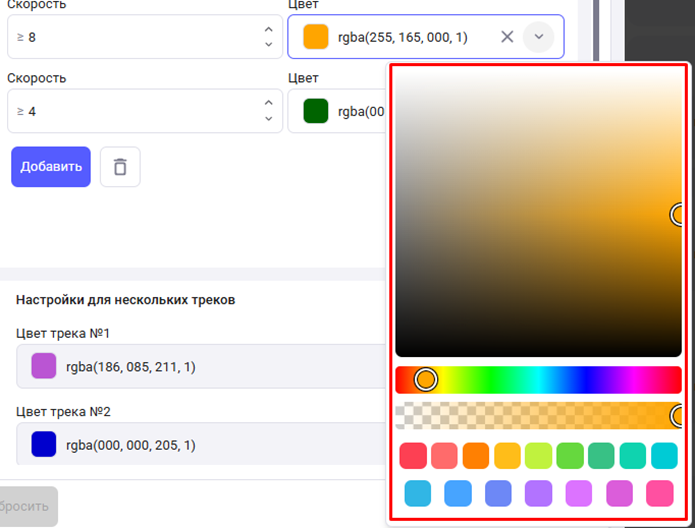Select the red preset color swatch
The height and width of the screenshot is (528, 695).
point(413,456)
